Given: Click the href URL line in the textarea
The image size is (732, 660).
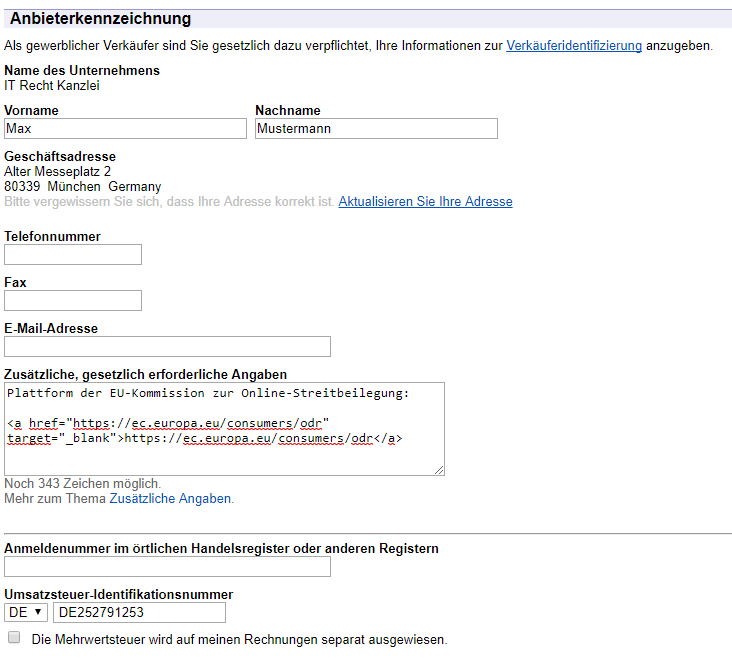Looking at the screenshot, I should pyautogui.click(x=168, y=423).
